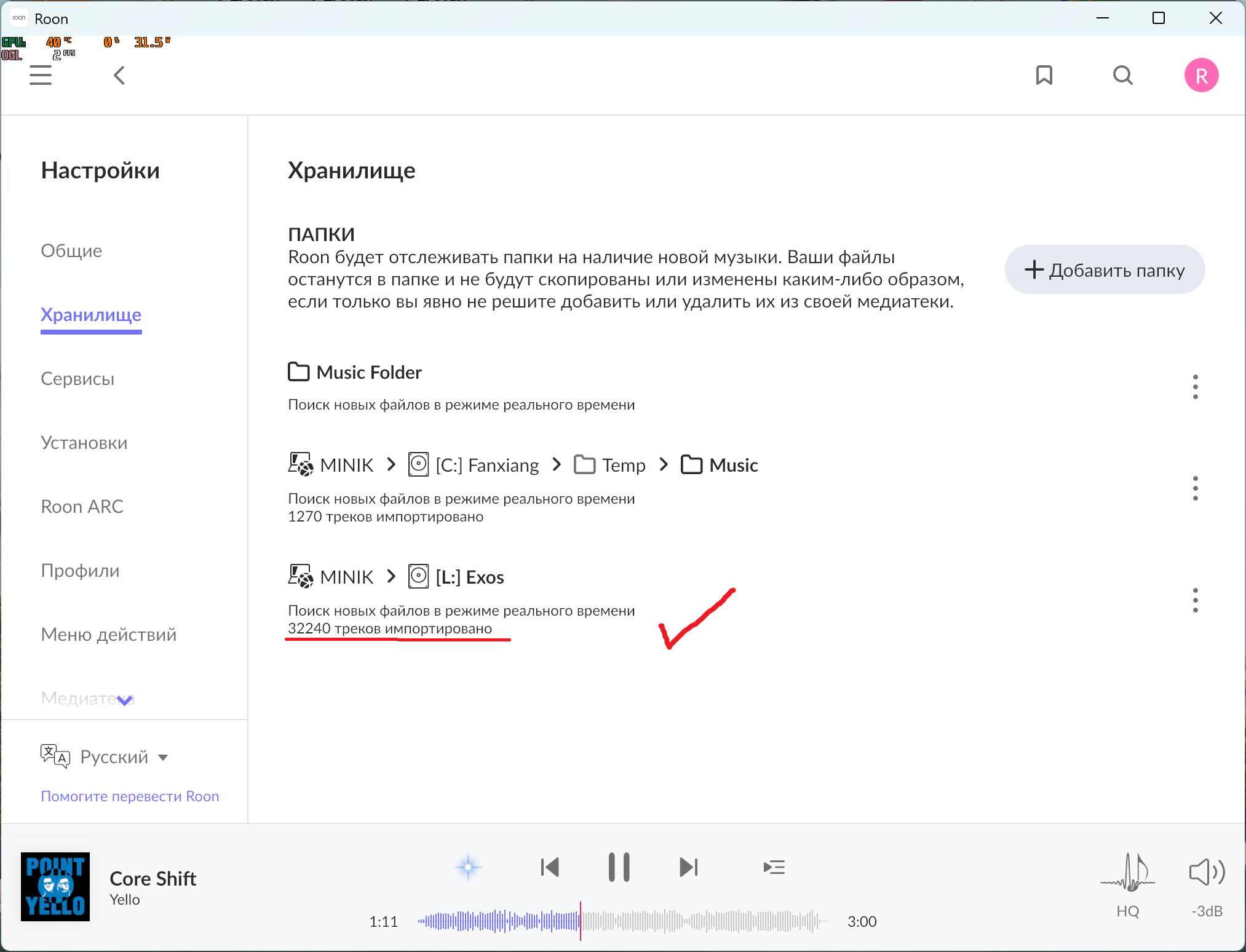
Task: Open the hamburger navigation menu
Action: point(41,75)
